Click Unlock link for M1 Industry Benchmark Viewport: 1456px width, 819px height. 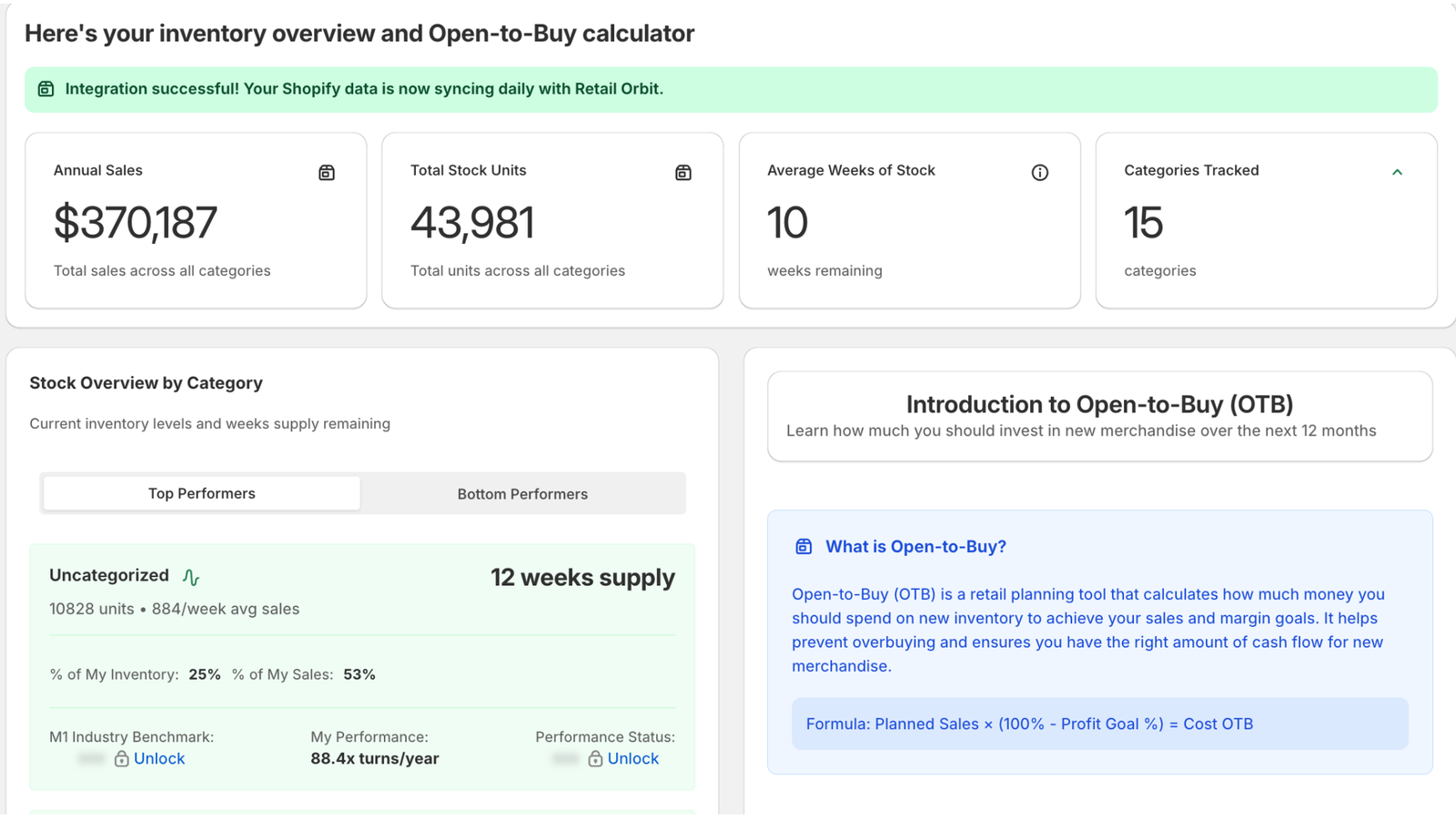click(159, 759)
